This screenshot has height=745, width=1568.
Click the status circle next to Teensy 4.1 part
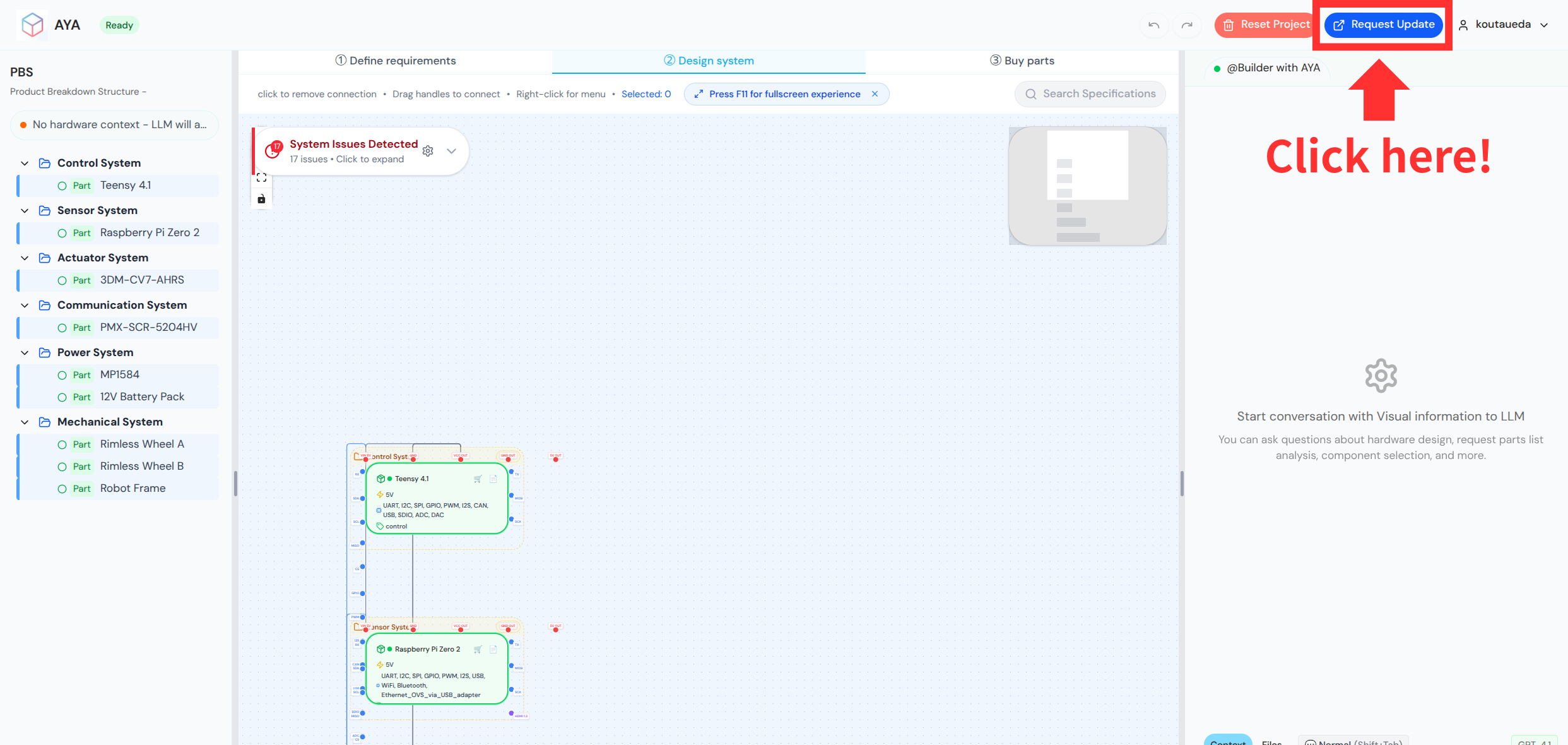[62, 185]
